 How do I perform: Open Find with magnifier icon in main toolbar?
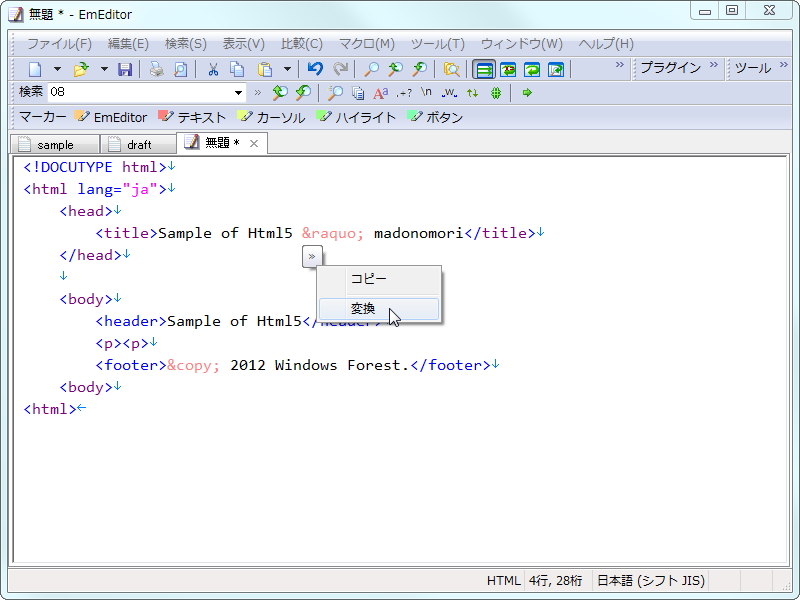[x=371, y=69]
